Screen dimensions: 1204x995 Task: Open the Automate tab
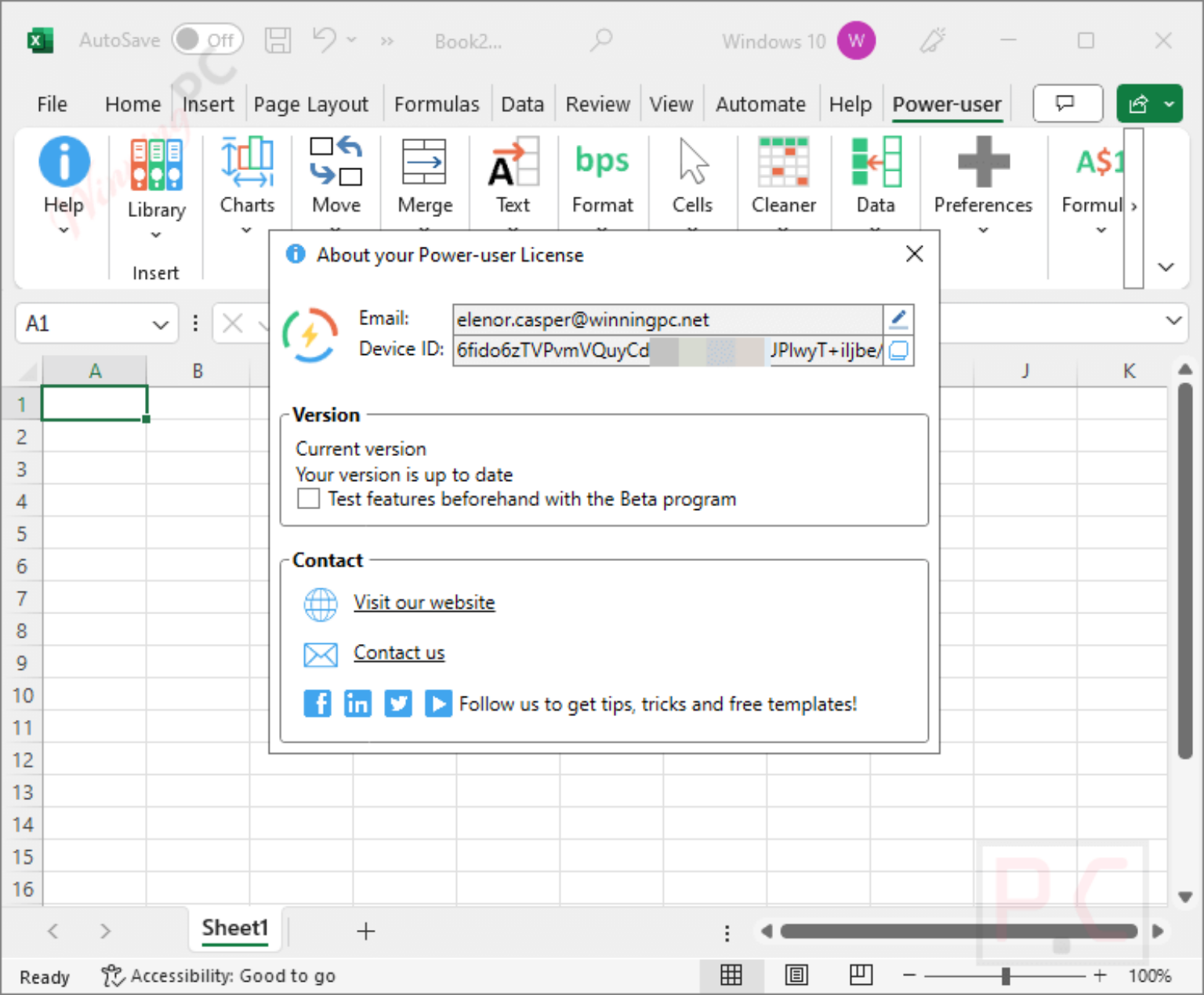[x=760, y=103]
